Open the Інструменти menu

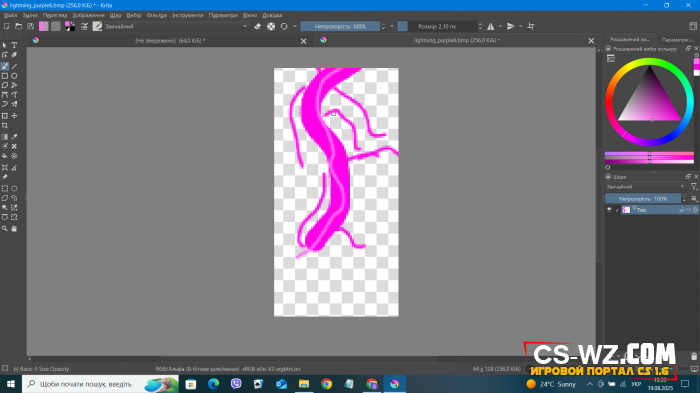(188, 15)
